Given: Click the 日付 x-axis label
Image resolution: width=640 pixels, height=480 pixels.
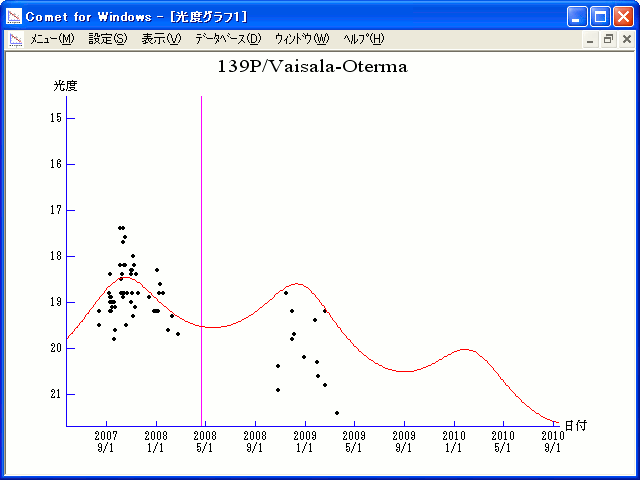Looking at the screenshot, I should click(x=575, y=425).
